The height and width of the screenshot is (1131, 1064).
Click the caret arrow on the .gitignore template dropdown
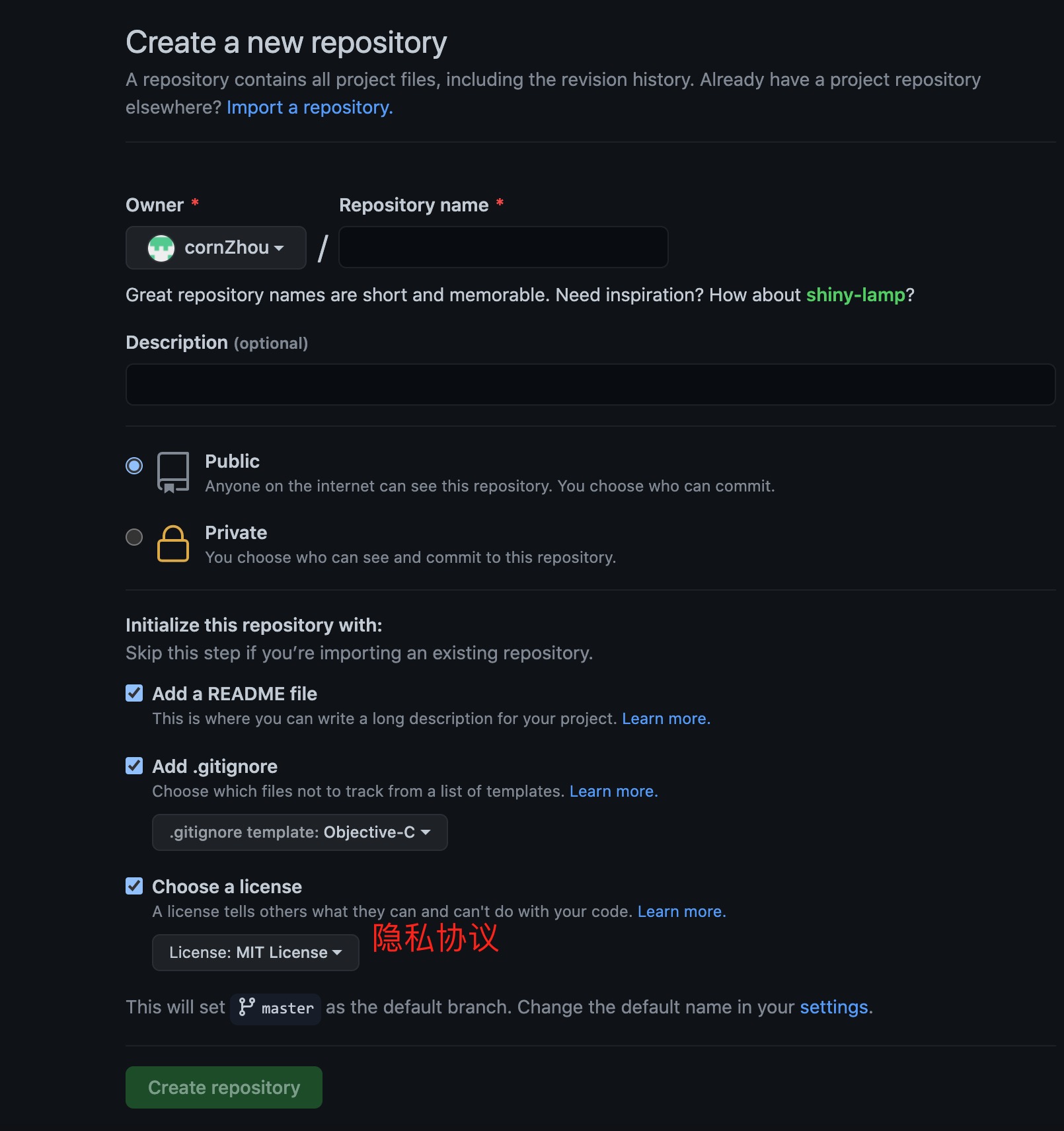pyautogui.click(x=426, y=832)
